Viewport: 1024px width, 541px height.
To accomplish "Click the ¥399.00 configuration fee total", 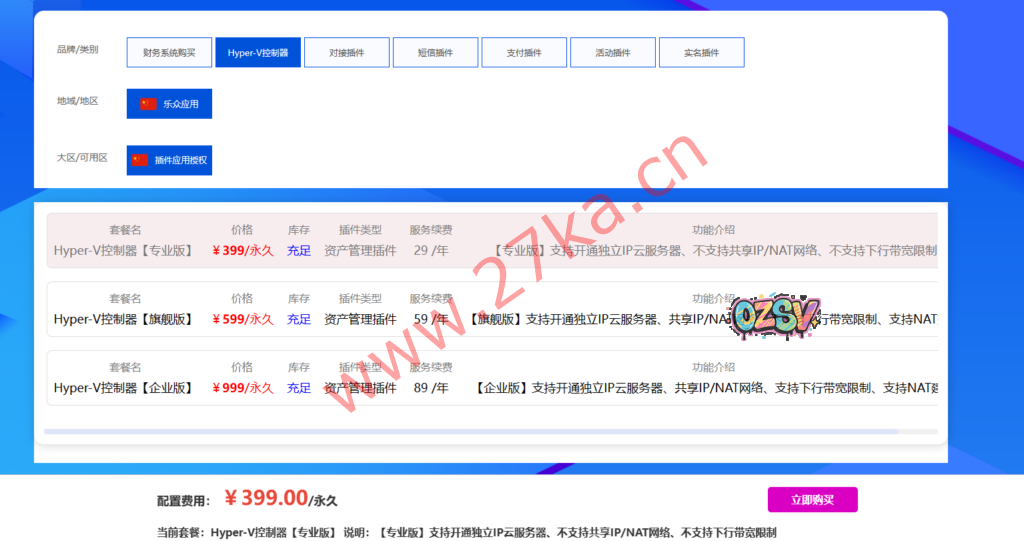I will (266, 498).
